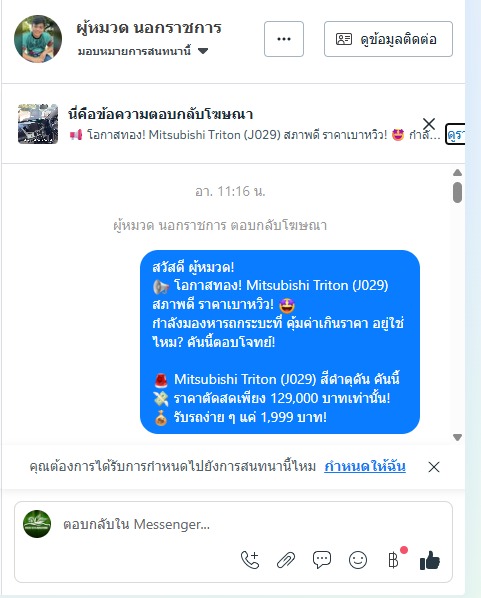Expand the มอบหมายการสนทนานี้ dropdown arrow
The image size is (481, 598).
(203, 51)
